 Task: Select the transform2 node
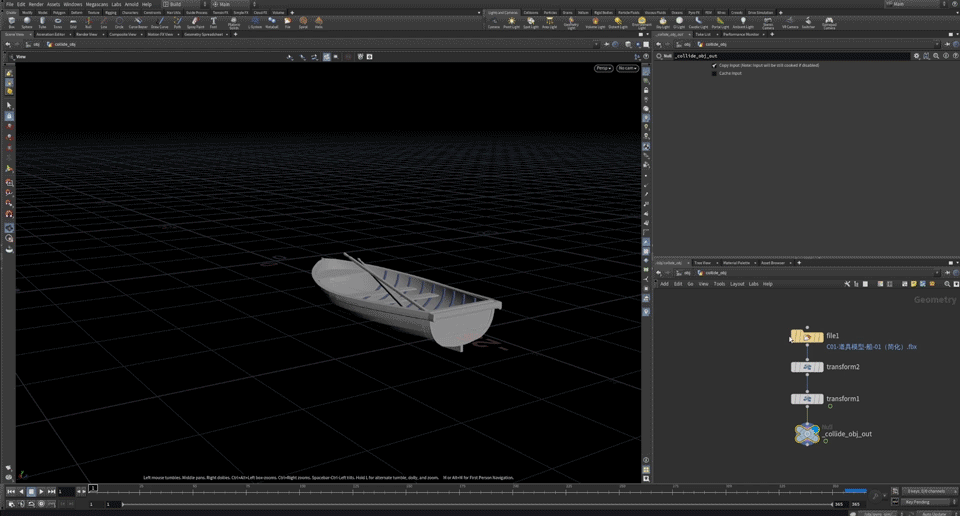807,367
